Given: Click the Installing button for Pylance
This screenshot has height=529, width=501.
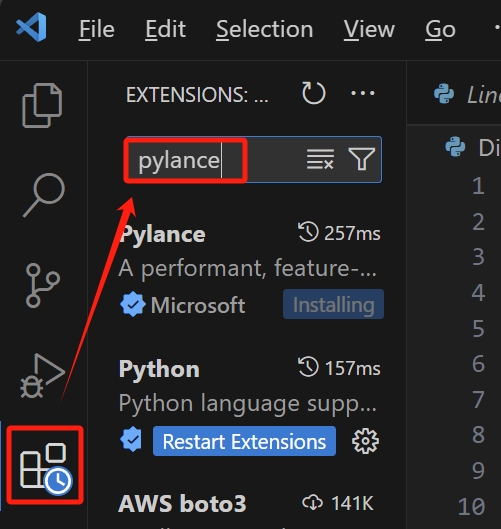Looking at the screenshot, I should pyautogui.click(x=333, y=304).
